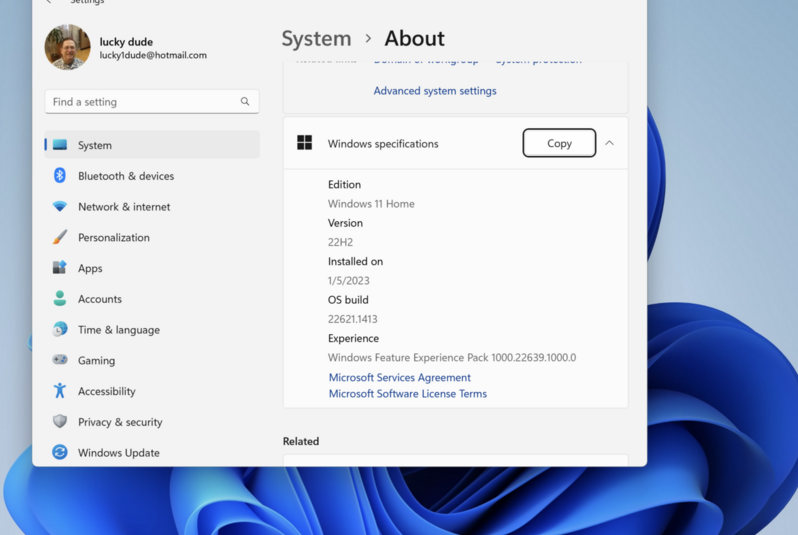Open Accessibility settings
Screen dimensions: 798x535
pyautogui.click(x=152, y=391)
